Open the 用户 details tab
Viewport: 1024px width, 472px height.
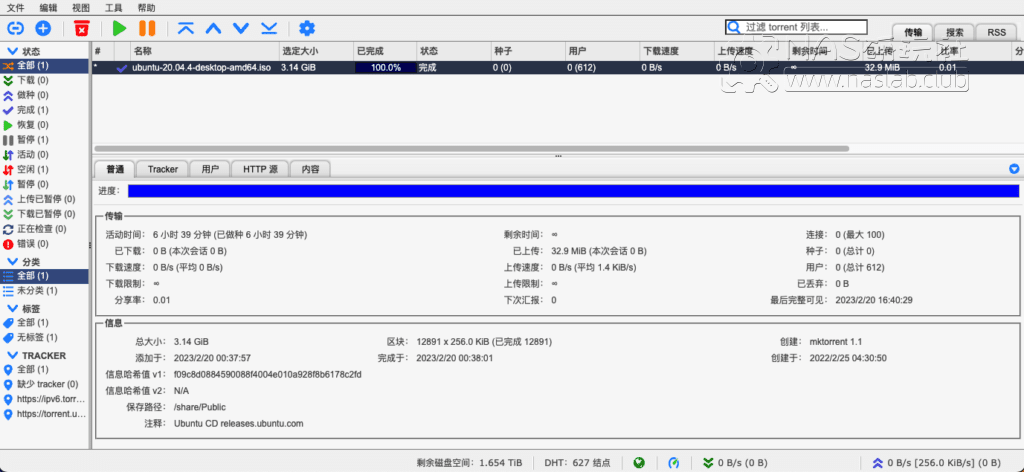click(x=210, y=169)
